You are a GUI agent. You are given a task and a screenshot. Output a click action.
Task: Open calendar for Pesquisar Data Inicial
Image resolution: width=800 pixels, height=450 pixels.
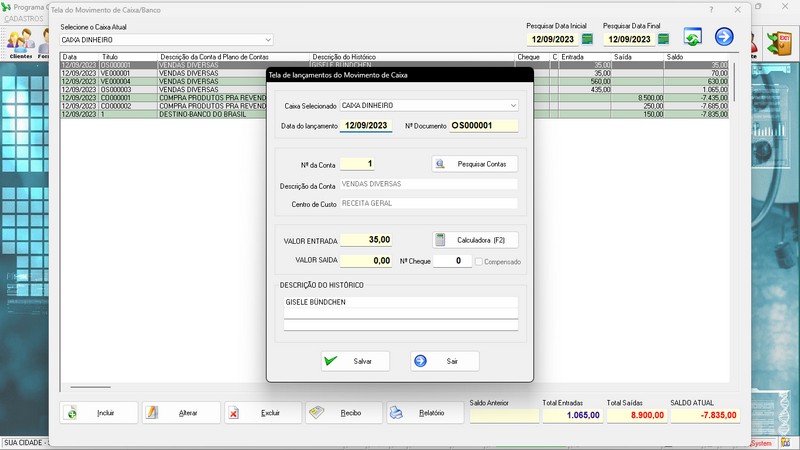tap(587, 39)
